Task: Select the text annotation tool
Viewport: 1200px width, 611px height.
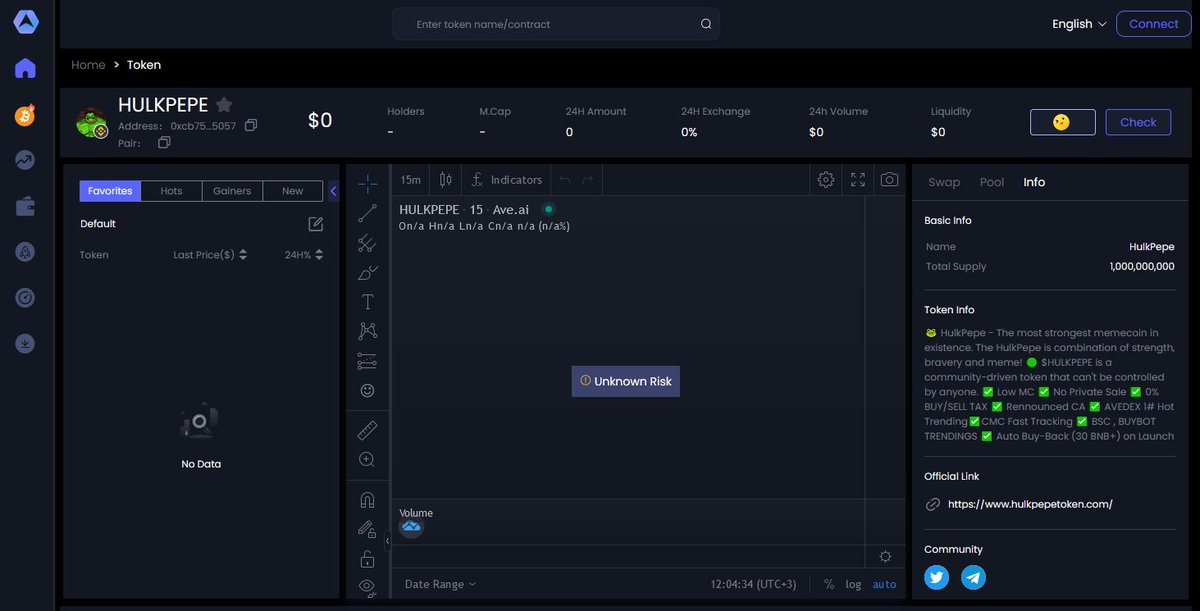Action: [367, 301]
